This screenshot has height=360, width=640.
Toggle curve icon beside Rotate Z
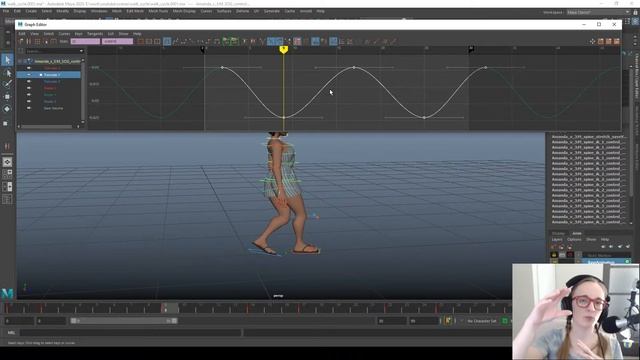(29, 101)
